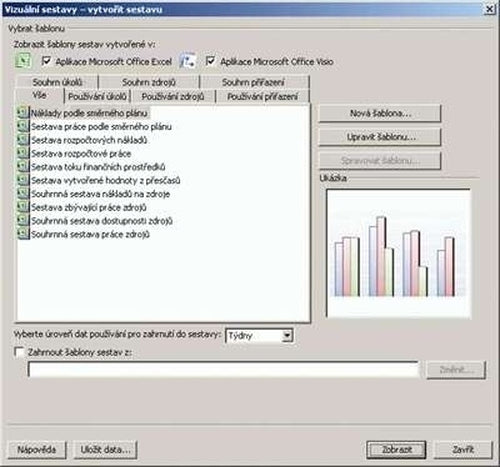
Task: Select the Vše tab
Action: [x=39, y=96]
